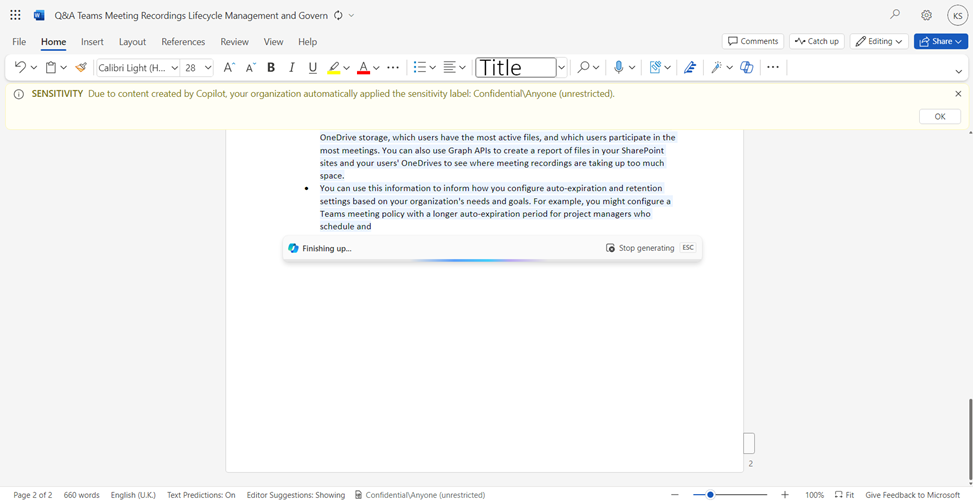Open more font options ellipsis
Viewport: 973px width, 502px height.
click(x=393, y=67)
